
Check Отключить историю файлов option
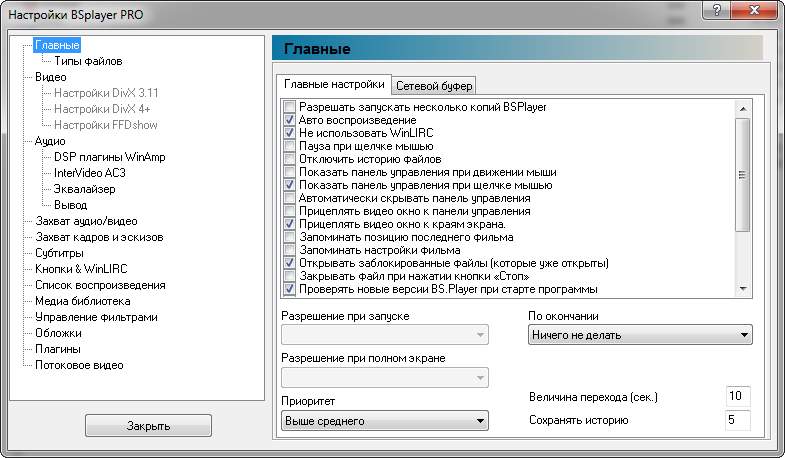289,159
